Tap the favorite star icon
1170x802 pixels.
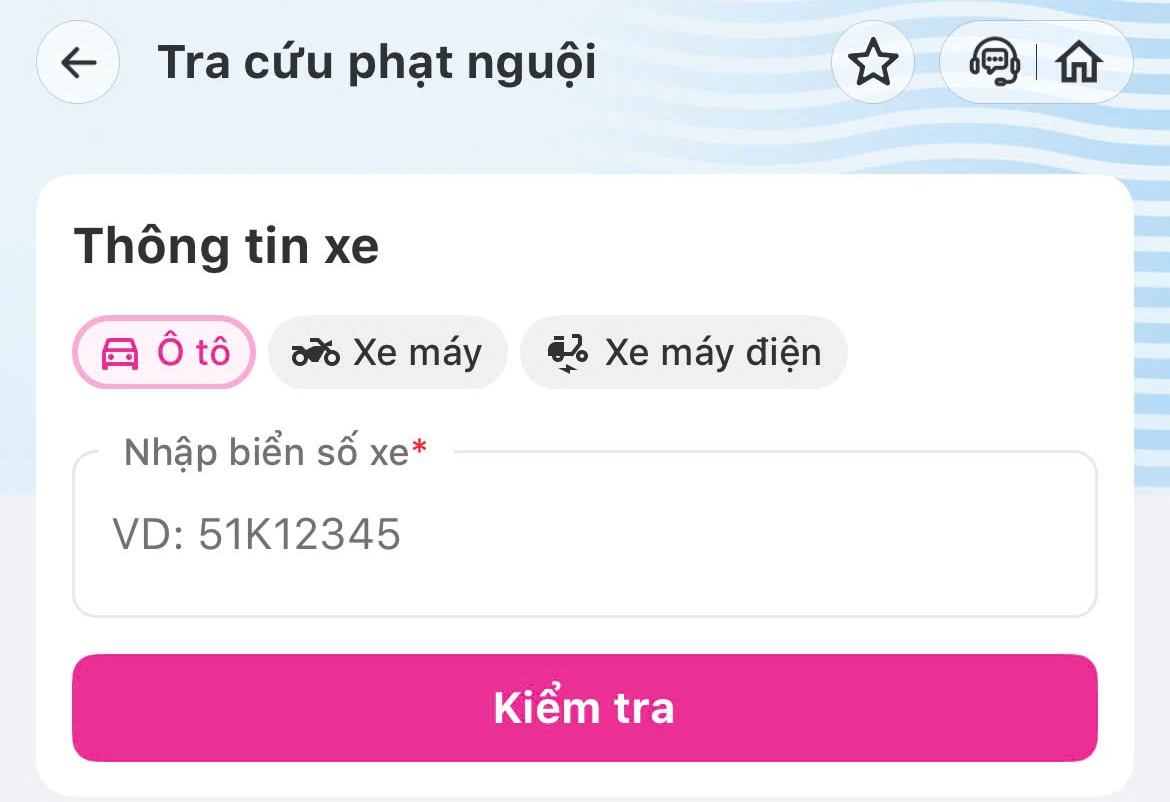[873, 63]
